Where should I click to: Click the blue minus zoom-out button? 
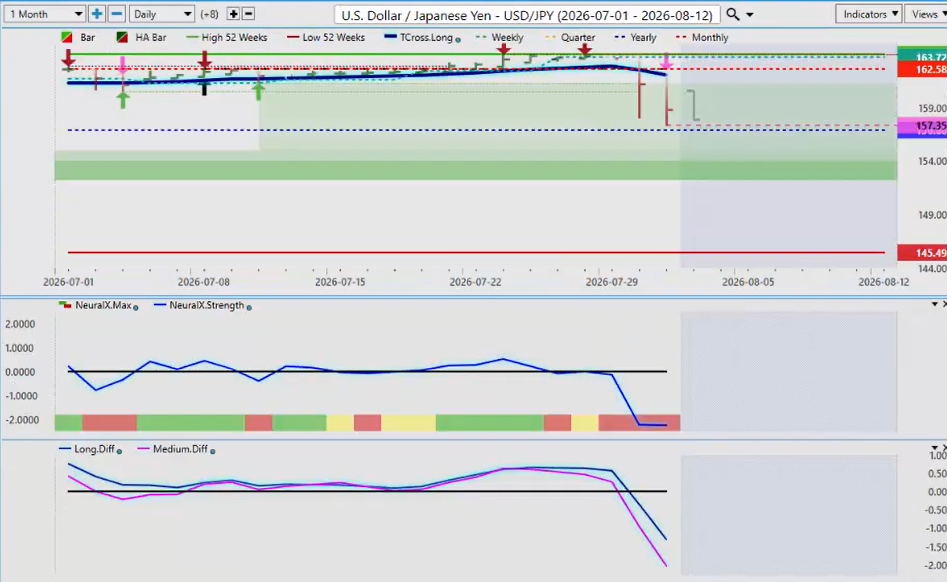[x=117, y=14]
